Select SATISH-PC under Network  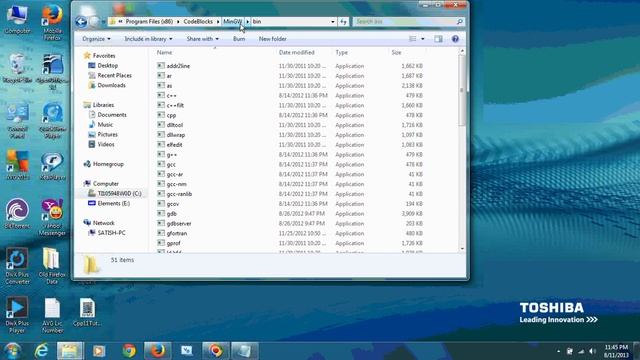point(111,233)
